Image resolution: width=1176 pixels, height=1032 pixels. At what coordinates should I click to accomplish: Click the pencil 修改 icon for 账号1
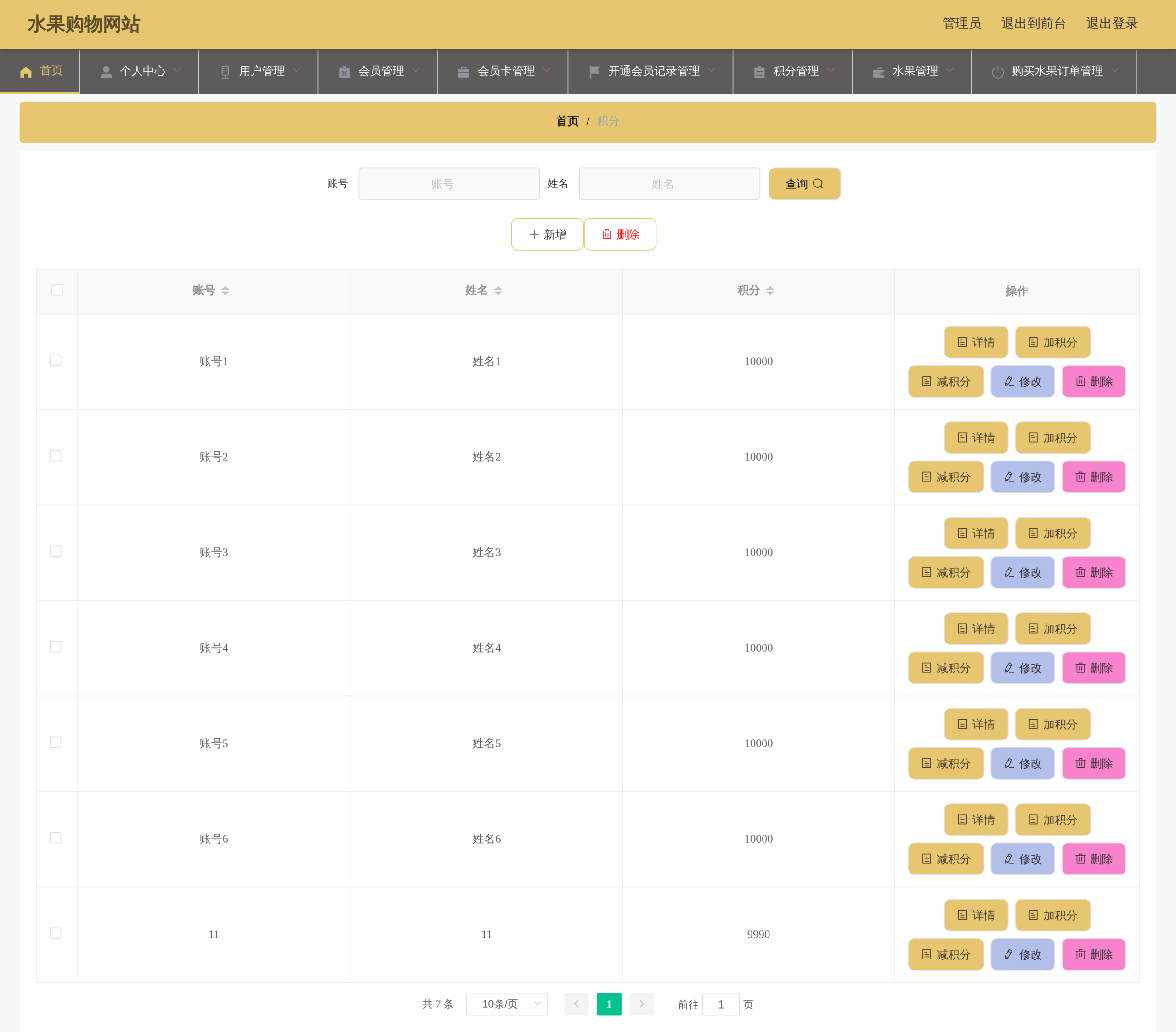coord(1009,381)
